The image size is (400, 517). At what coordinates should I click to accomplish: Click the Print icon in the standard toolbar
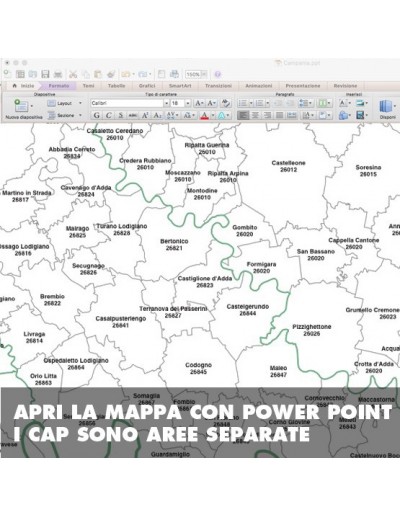click(58, 74)
